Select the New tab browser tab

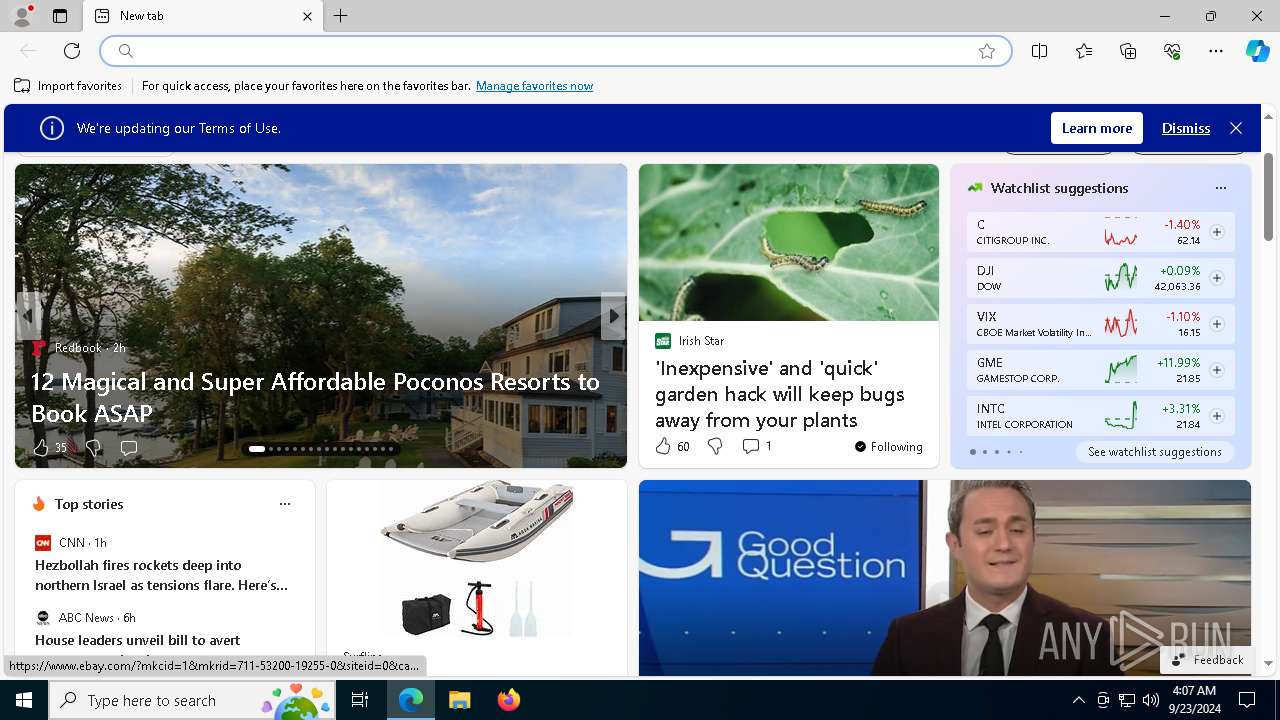tap(203, 16)
